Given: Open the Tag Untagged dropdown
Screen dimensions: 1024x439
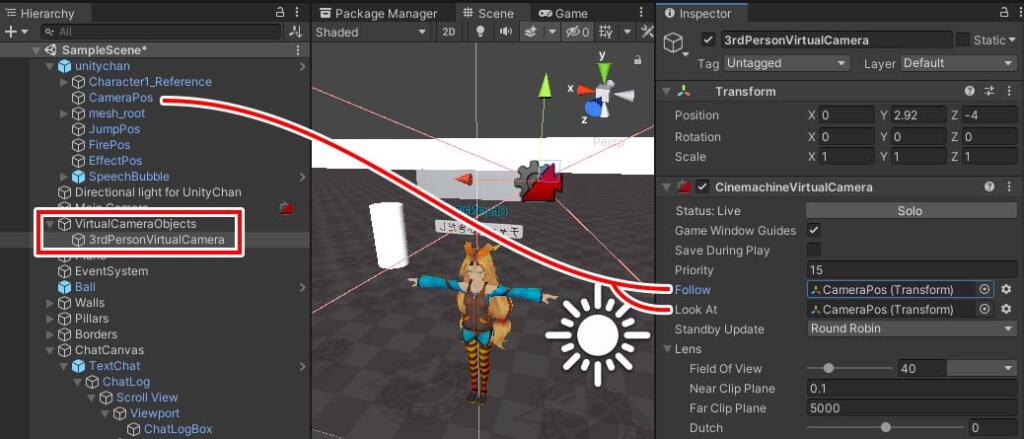Looking at the screenshot, I should tap(787, 63).
